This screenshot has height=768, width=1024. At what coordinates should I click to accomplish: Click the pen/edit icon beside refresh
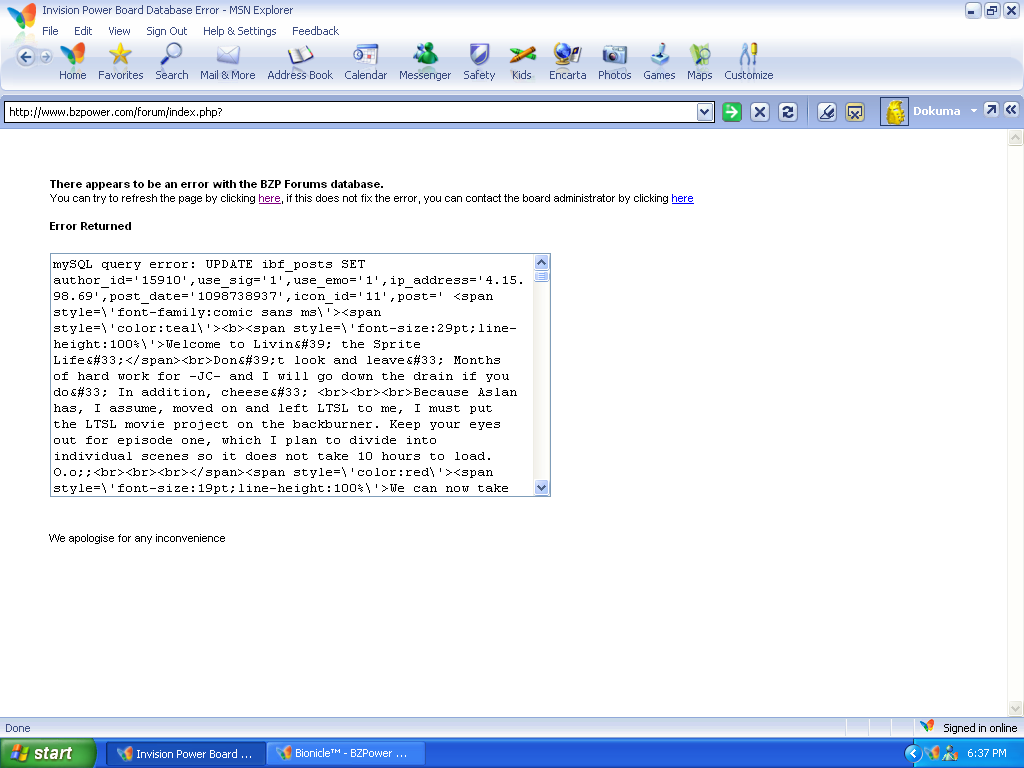[827, 112]
